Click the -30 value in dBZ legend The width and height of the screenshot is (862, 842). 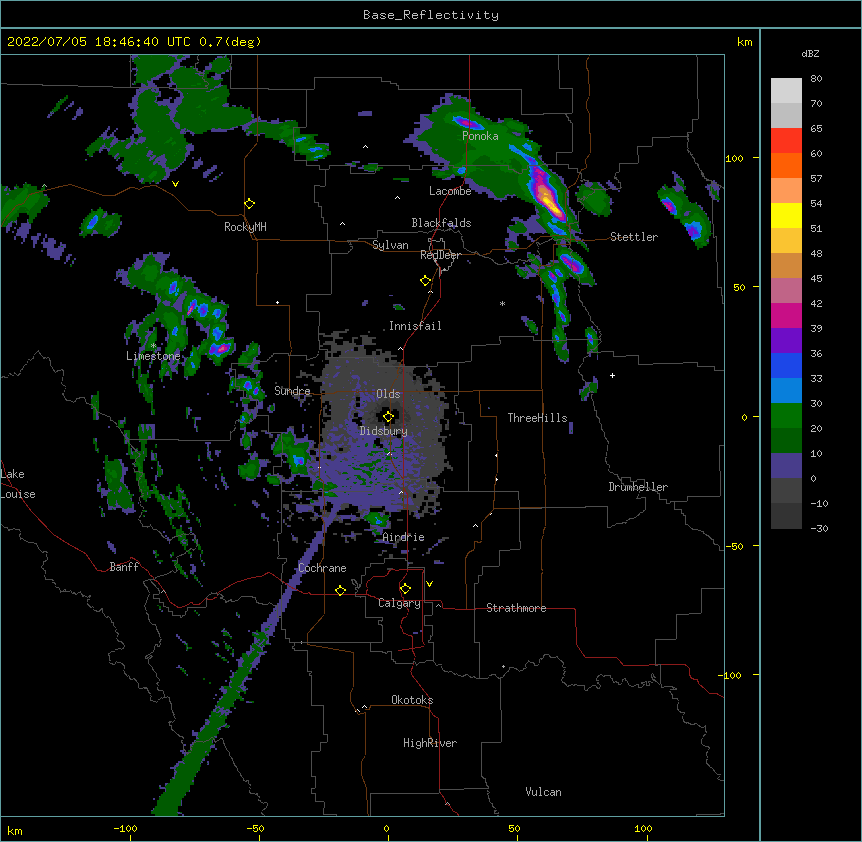pyautogui.click(x=819, y=529)
